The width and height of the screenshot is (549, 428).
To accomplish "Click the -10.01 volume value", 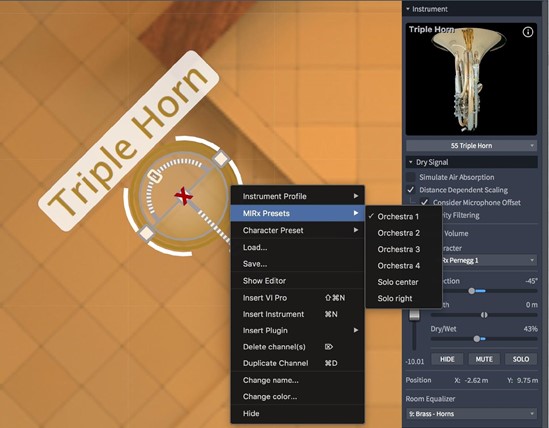I will (x=415, y=361).
